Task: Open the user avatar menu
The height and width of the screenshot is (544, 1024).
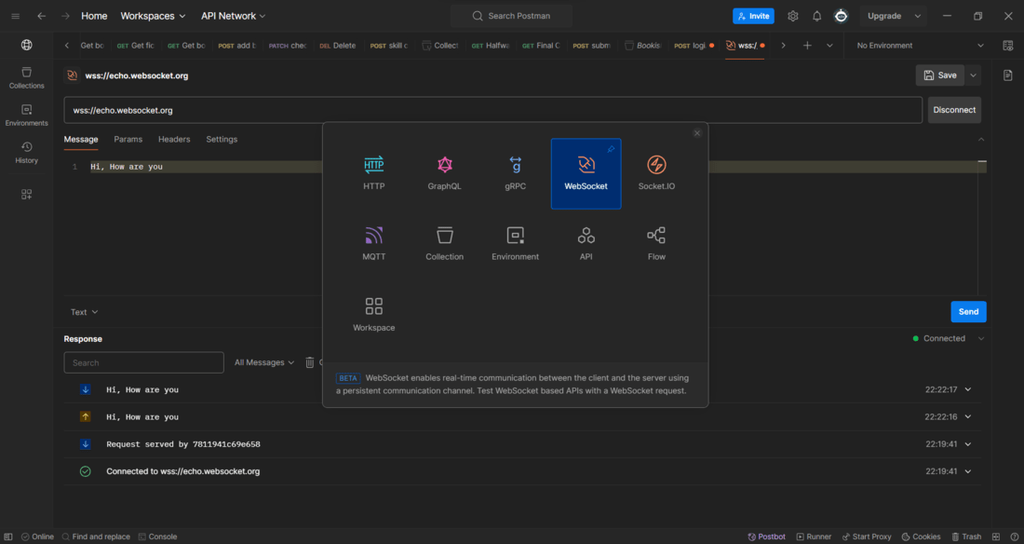Action: [x=841, y=16]
